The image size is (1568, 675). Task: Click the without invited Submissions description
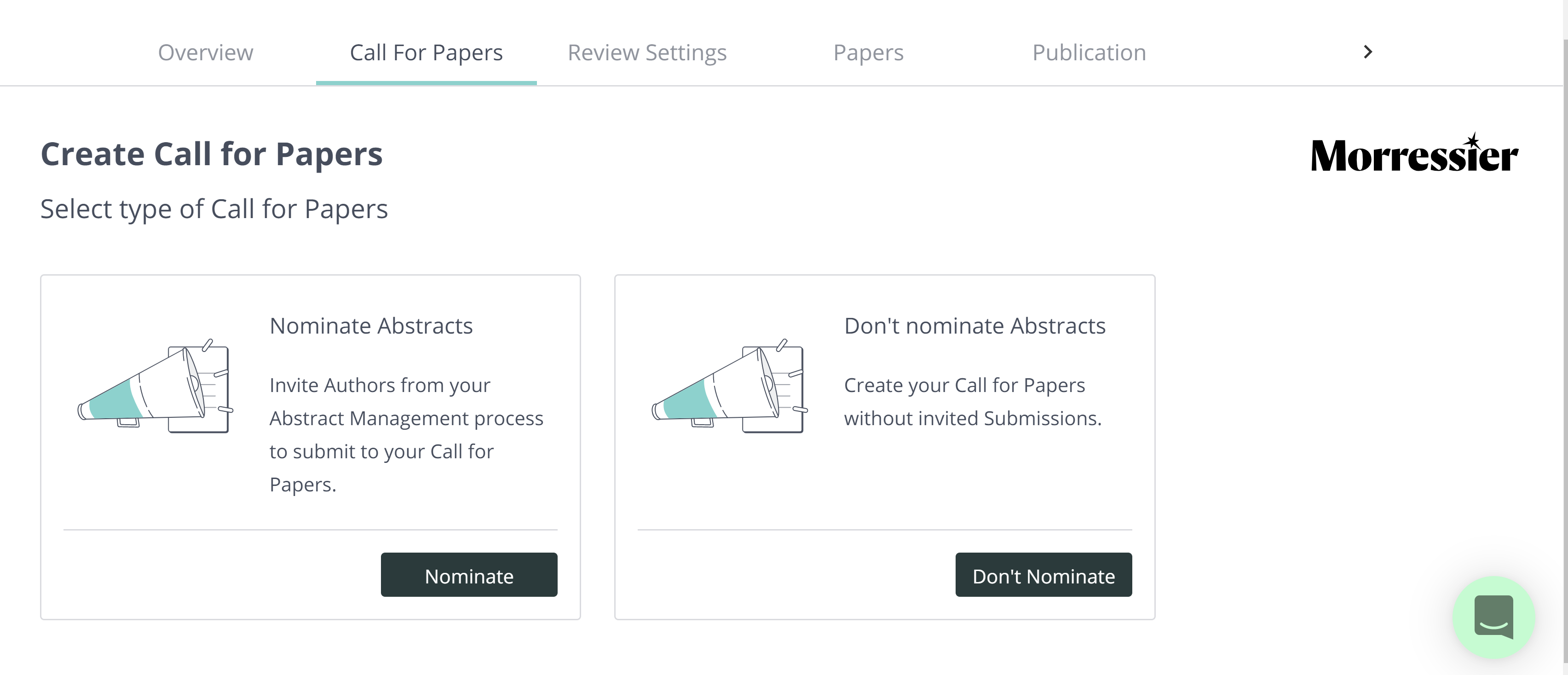point(973,402)
